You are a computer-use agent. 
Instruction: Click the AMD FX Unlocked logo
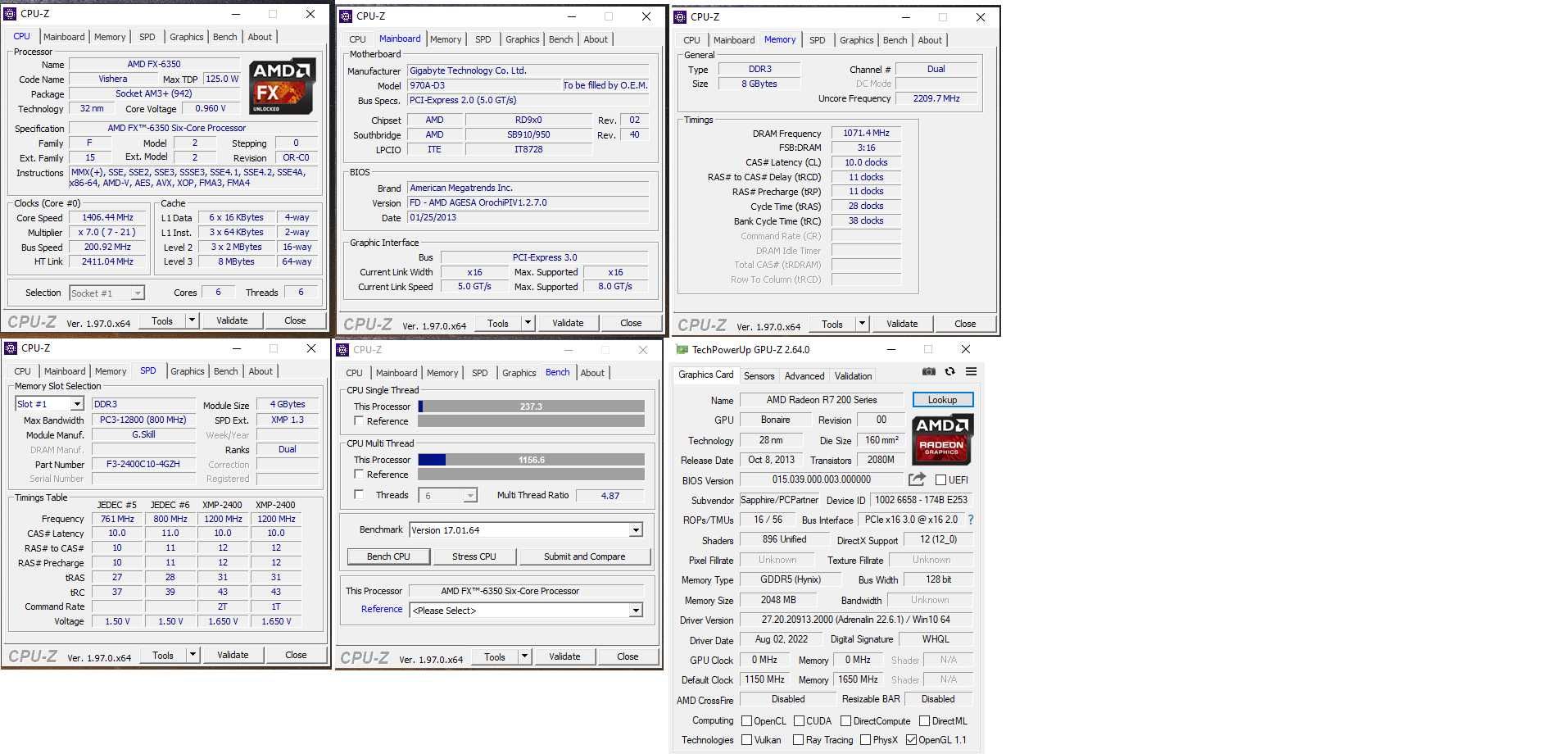[x=283, y=86]
